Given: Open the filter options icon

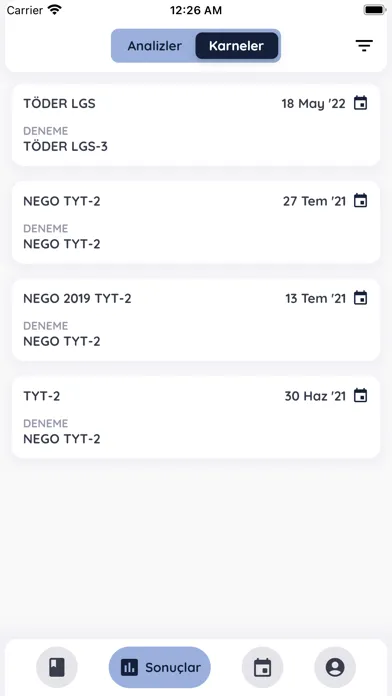Looking at the screenshot, I should pyautogui.click(x=364, y=46).
